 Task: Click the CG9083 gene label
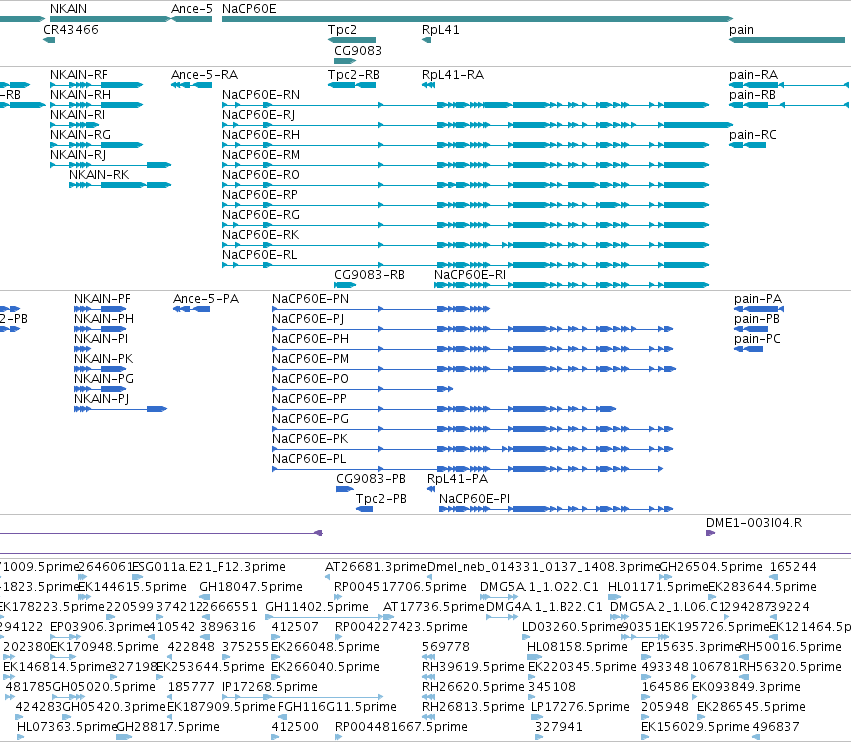(x=358, y=50)
